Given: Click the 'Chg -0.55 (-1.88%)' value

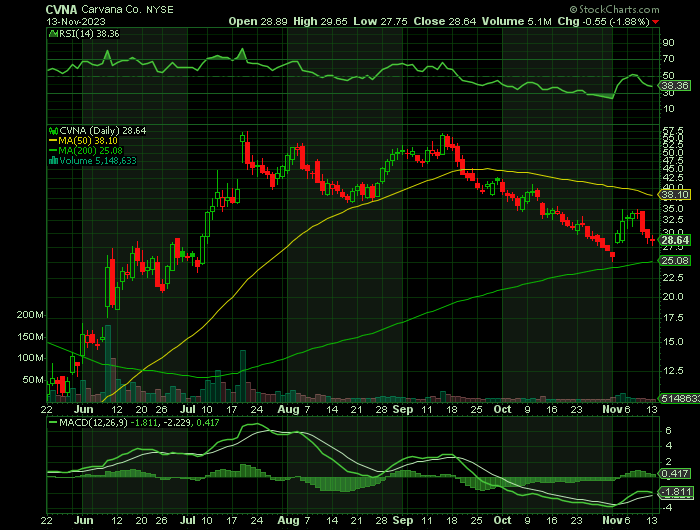Looking at the screenshot, I should point(603,21).
